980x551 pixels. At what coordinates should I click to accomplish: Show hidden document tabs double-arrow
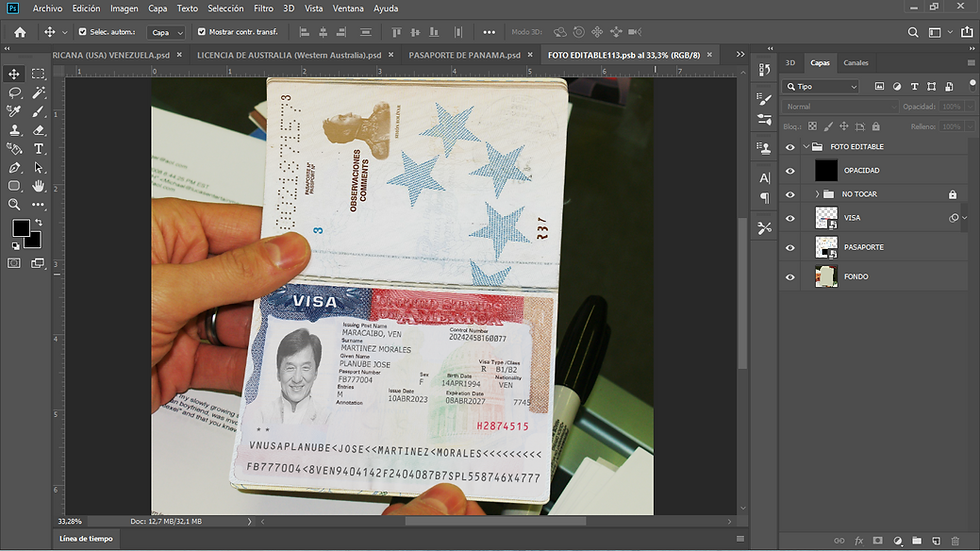tap(740, 54)
